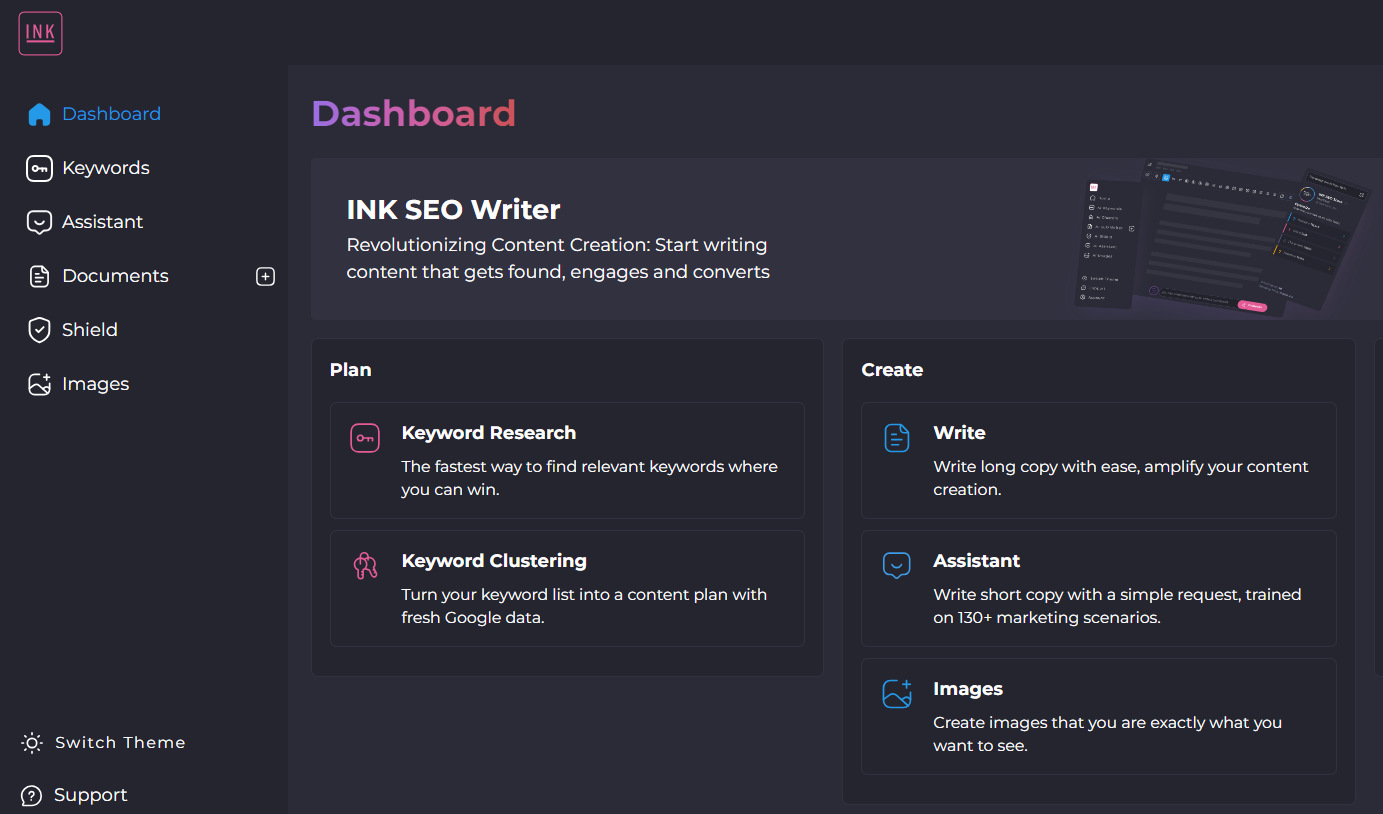Open Keywords from the sidebar menu
1383x814 pixels.
coord(106,168)
